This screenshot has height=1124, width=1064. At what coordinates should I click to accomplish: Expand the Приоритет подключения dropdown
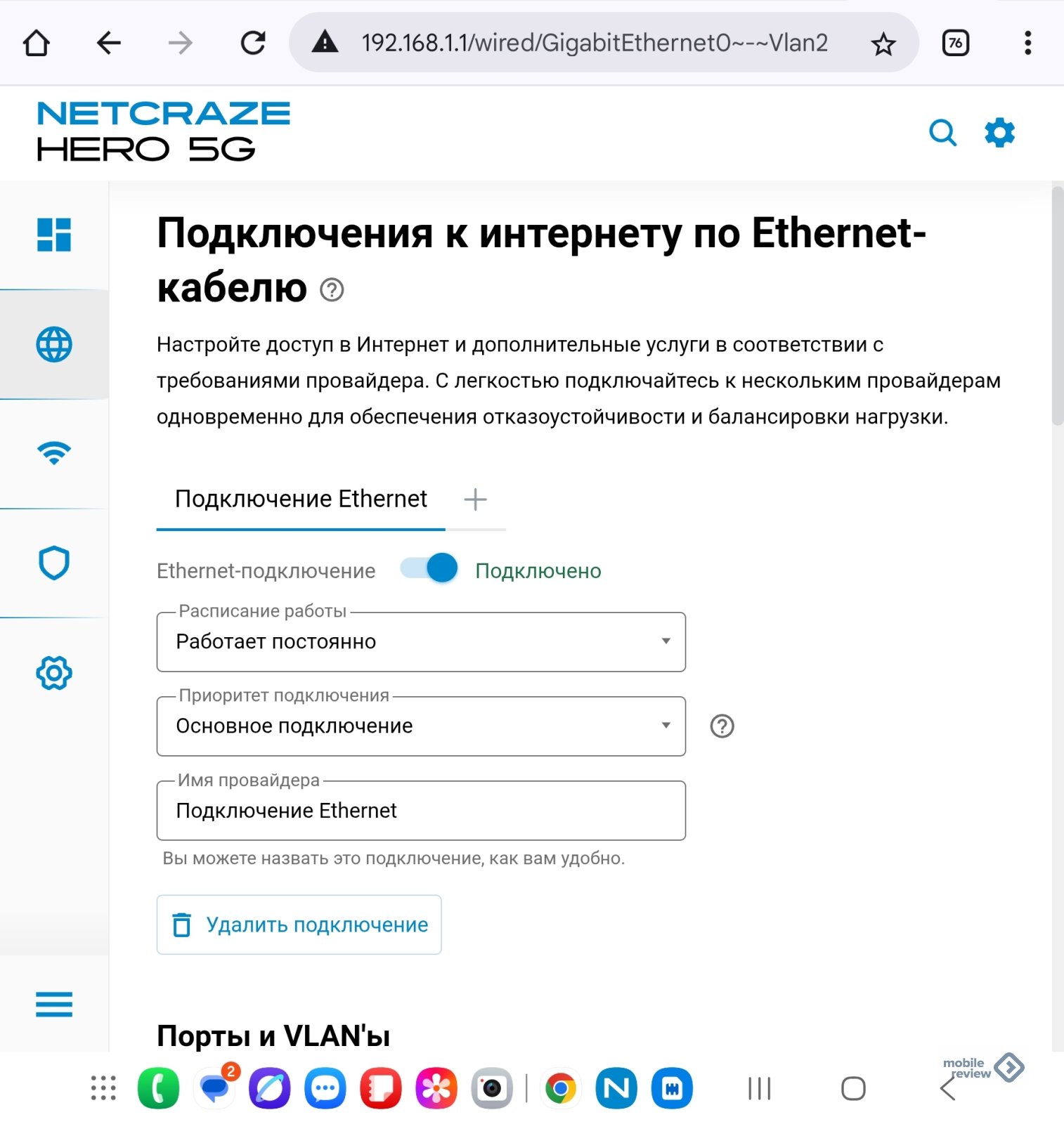click(x=420, y=726)
